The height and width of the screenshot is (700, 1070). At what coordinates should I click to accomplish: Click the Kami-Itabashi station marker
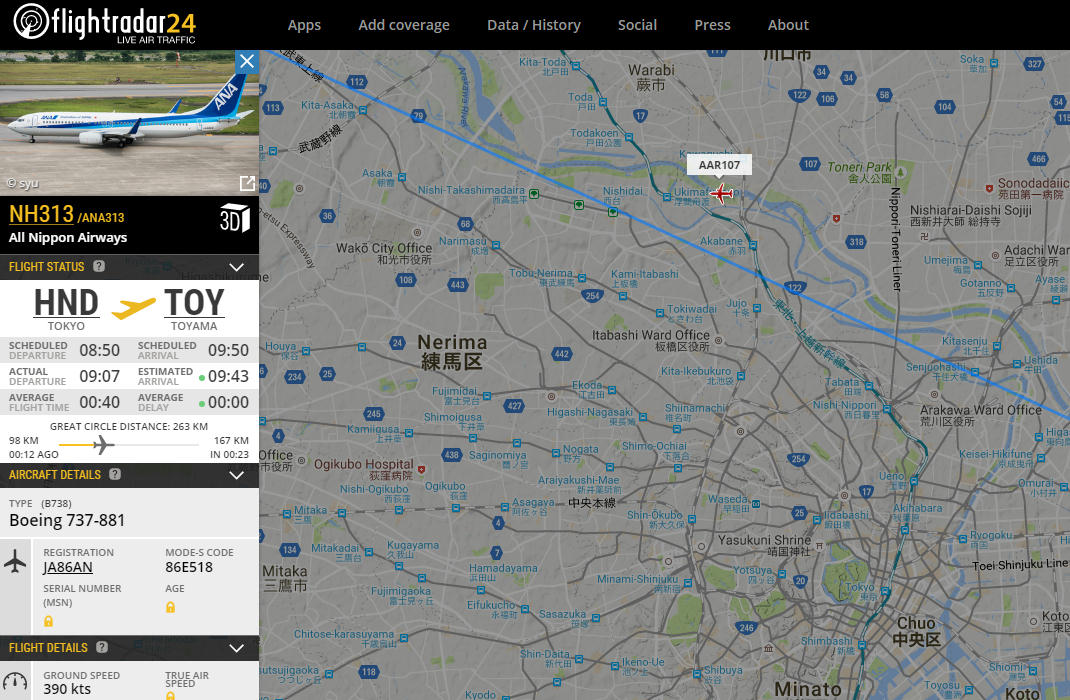[x=622, y=296]
